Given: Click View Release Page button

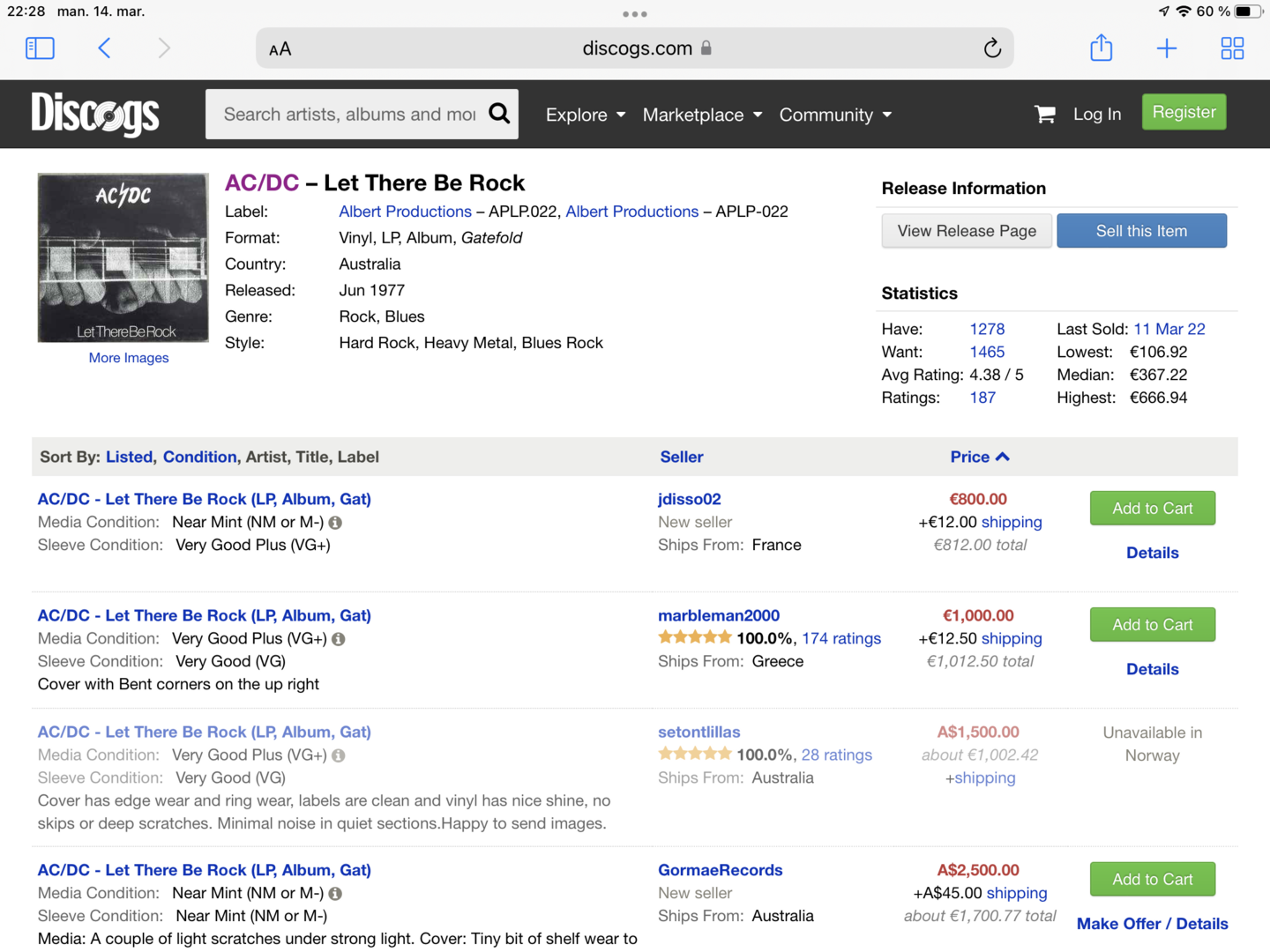Looking at the screenshot, I should (967, 231).
